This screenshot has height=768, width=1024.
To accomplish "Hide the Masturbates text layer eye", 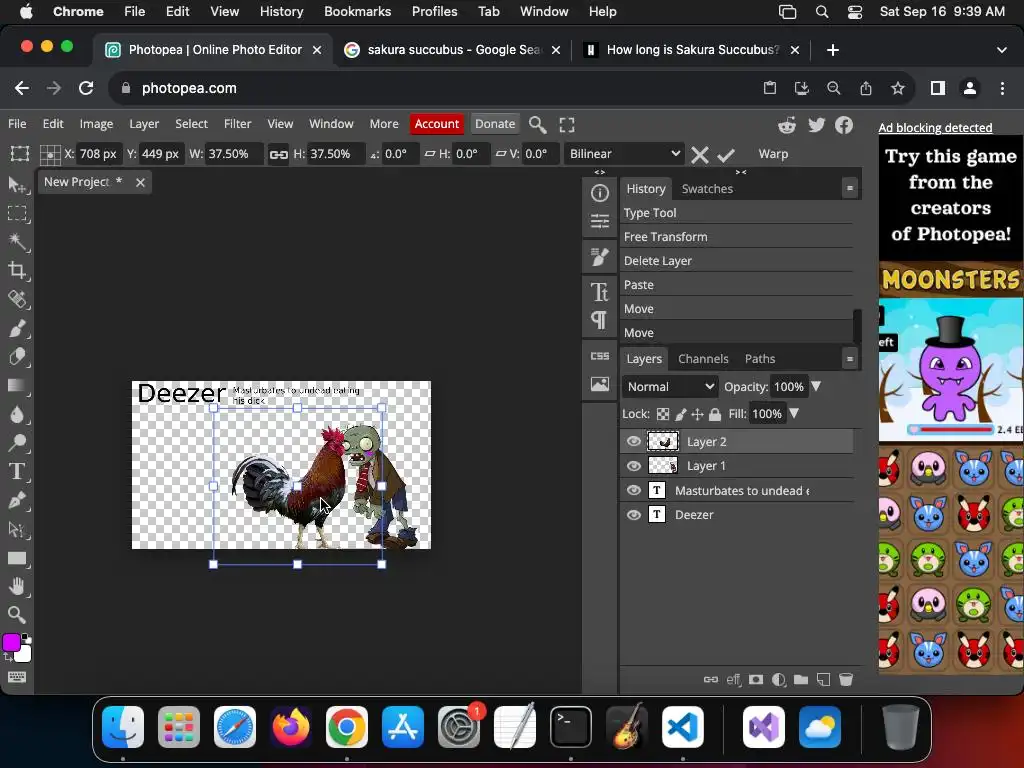I will pyautogui.click(x=633, y=490).
